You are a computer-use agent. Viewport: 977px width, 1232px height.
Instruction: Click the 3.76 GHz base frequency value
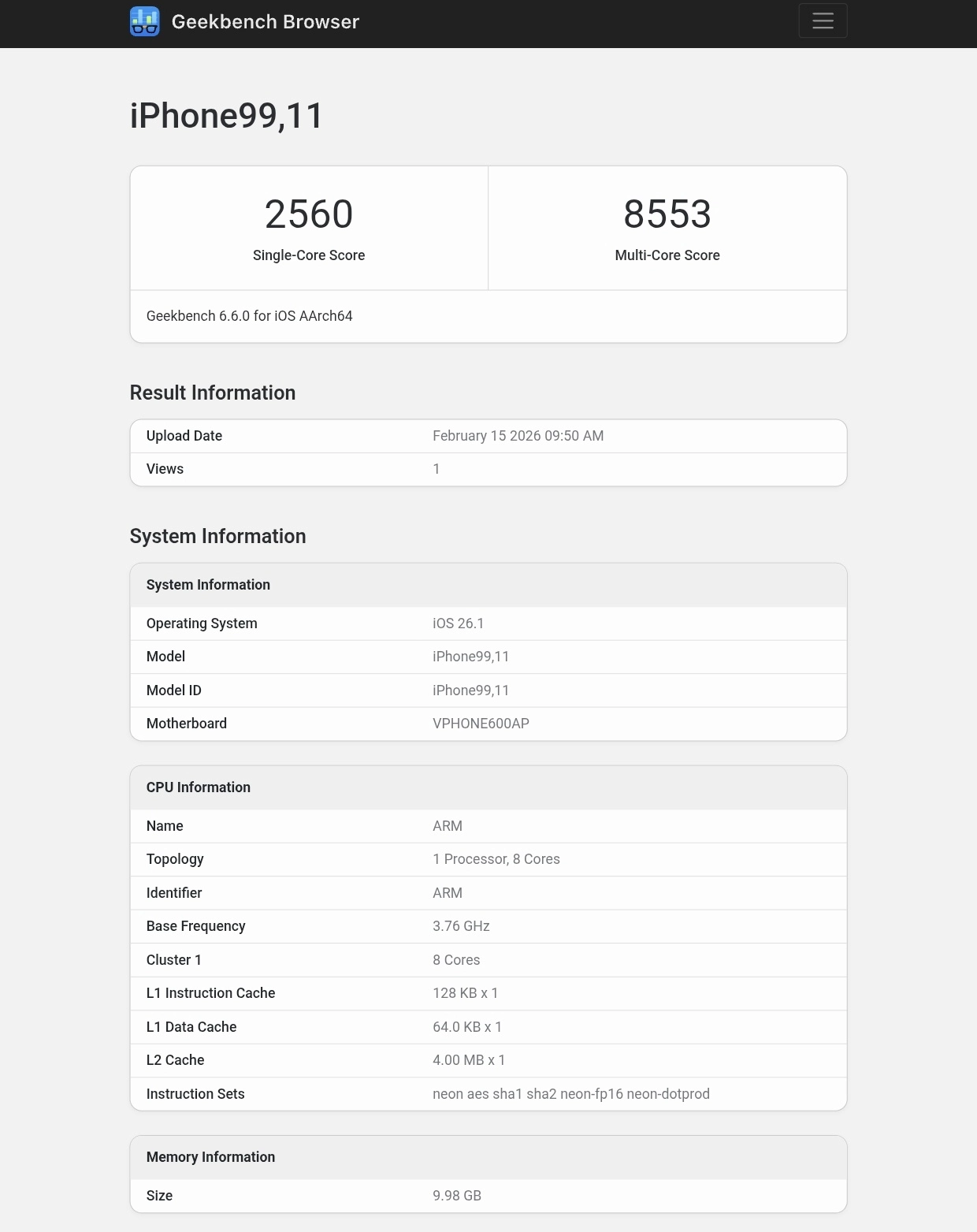tap(461, 926)
